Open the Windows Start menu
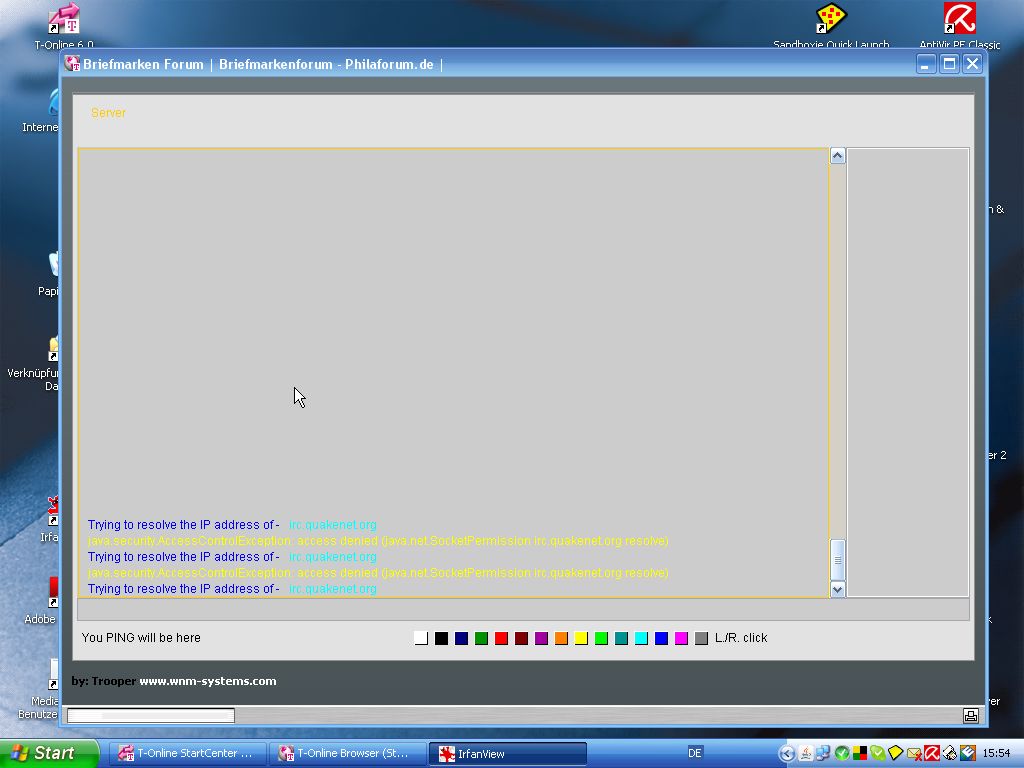This screenshot has width=1024, height=768. (x=48, y=753)
